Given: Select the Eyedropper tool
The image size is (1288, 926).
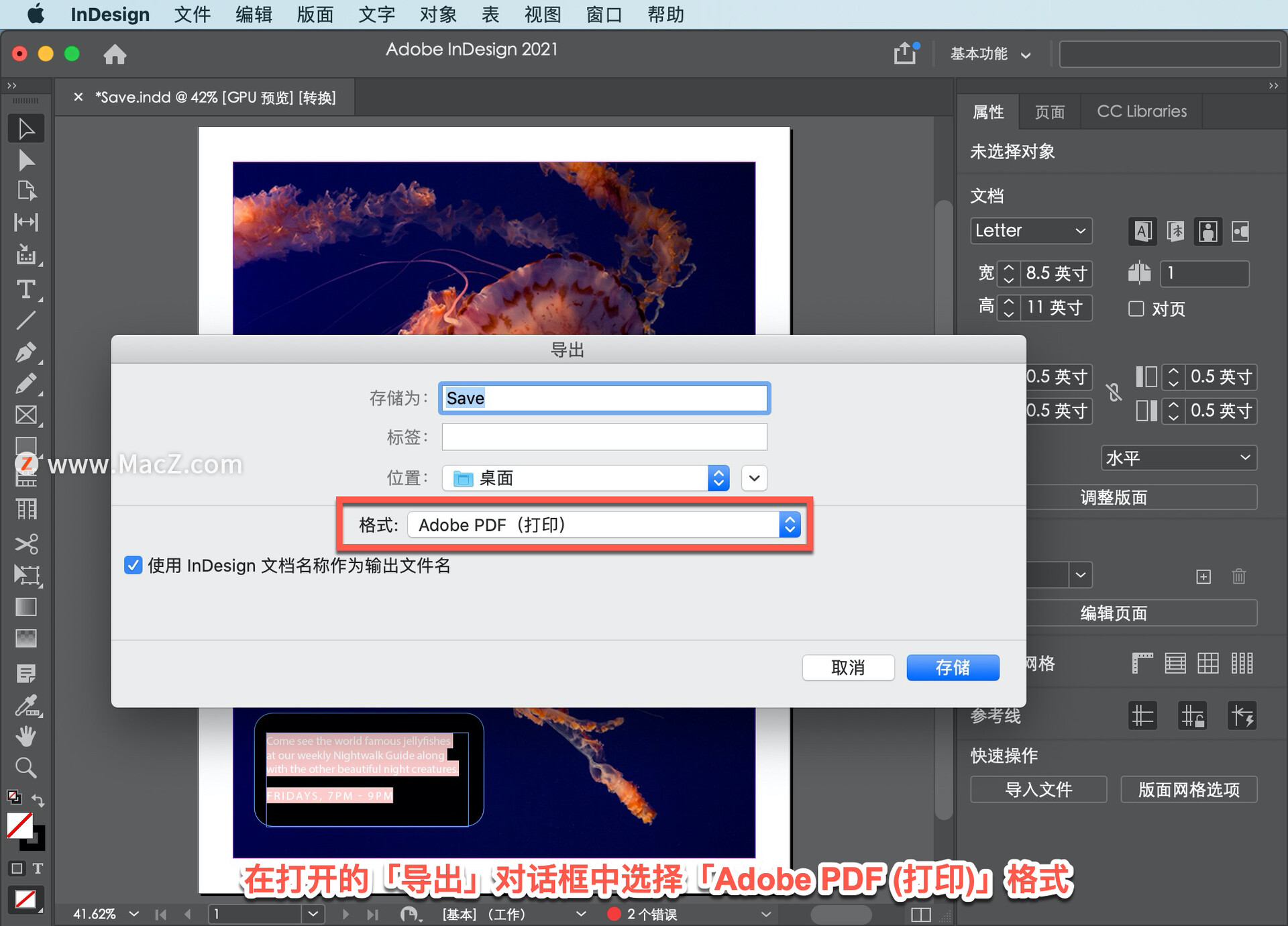Looking at the screenshot, I should (x=26, y=705).
